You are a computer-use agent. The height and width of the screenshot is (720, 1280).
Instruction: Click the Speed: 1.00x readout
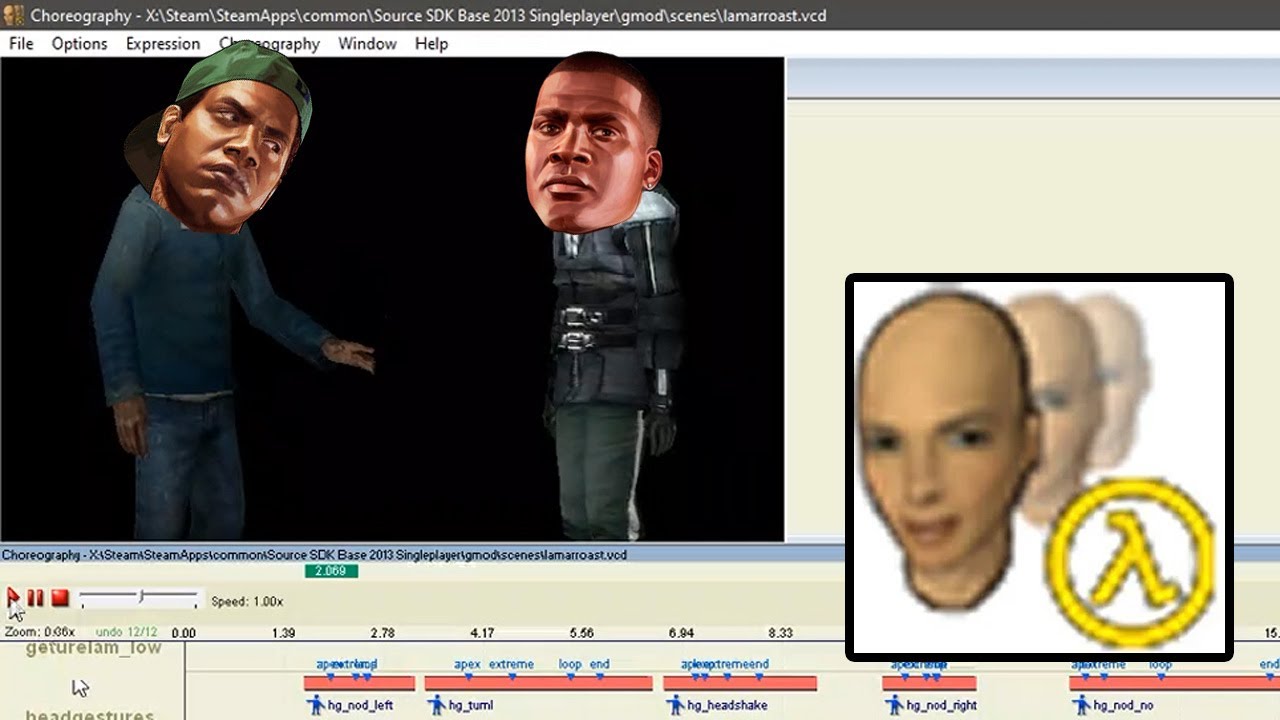pyautogui.click(x=247, y=602)
